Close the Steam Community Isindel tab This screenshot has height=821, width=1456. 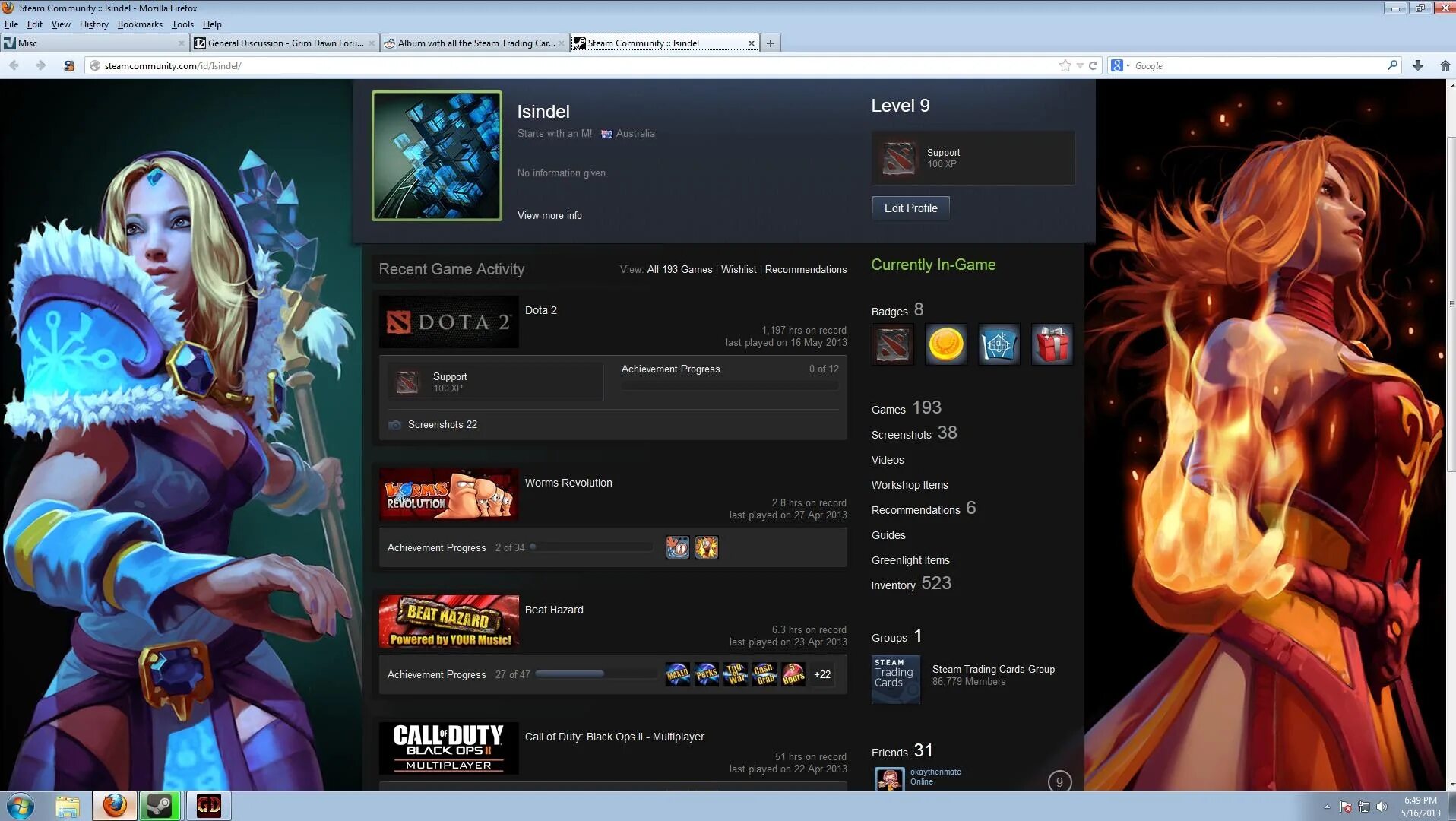[x=752, y=43]
